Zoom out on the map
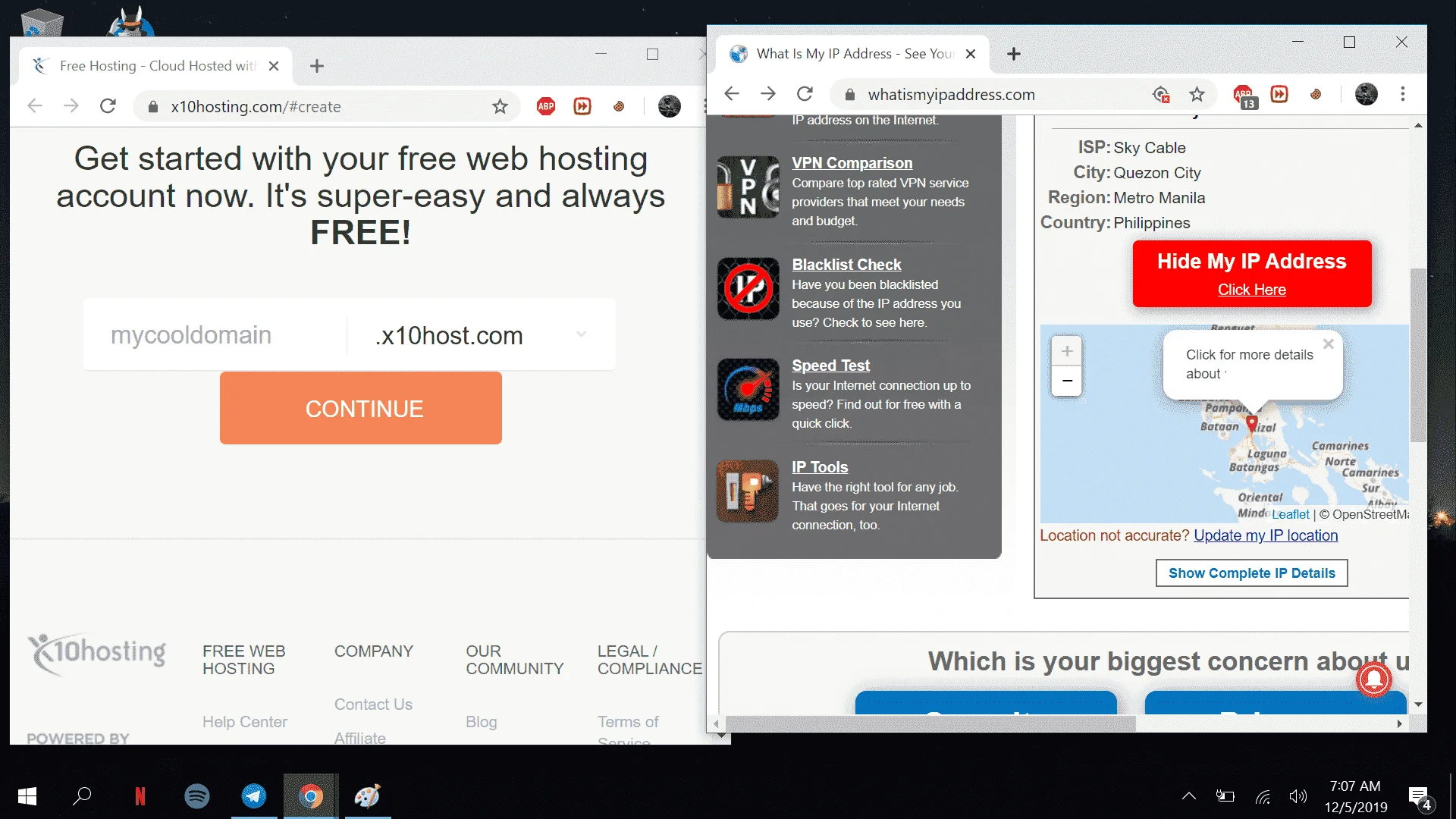This screenshot has height=819, width=1456. (1067, 381)
